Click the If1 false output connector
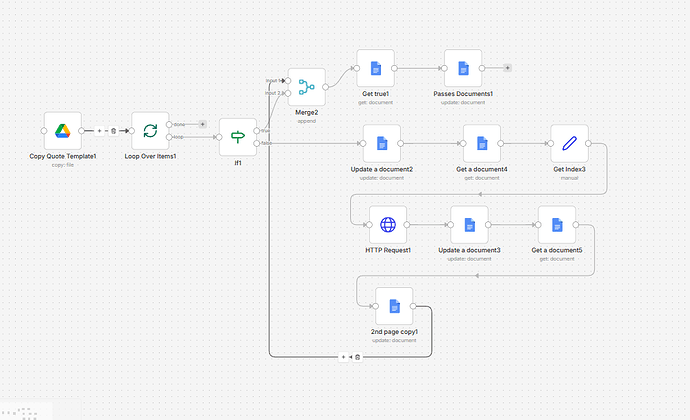 pos(258,143)
